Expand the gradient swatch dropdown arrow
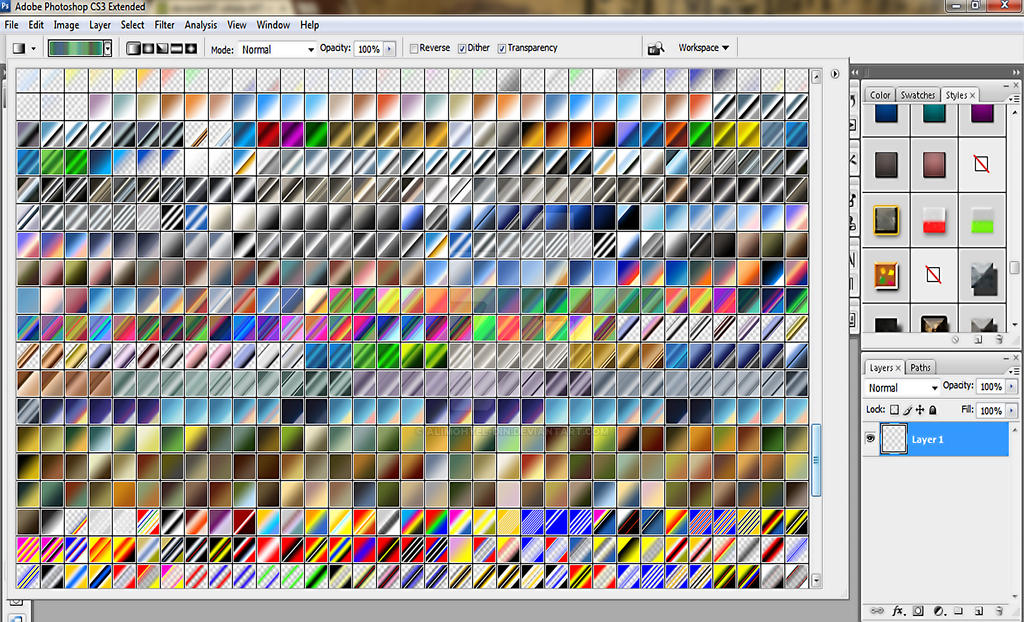Screen dimensions: 1024x622 tap(108, 48)
